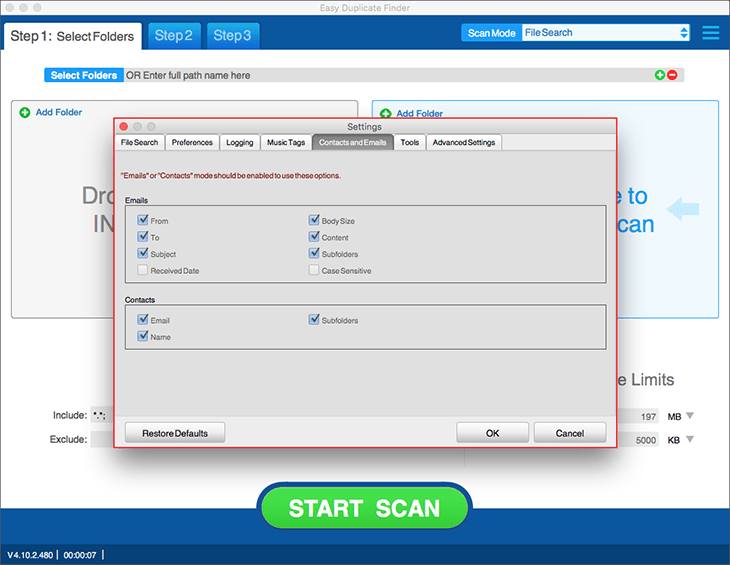730x565 pixels.
Task: Go to the Step 3 tab
Action: (233, 36)
